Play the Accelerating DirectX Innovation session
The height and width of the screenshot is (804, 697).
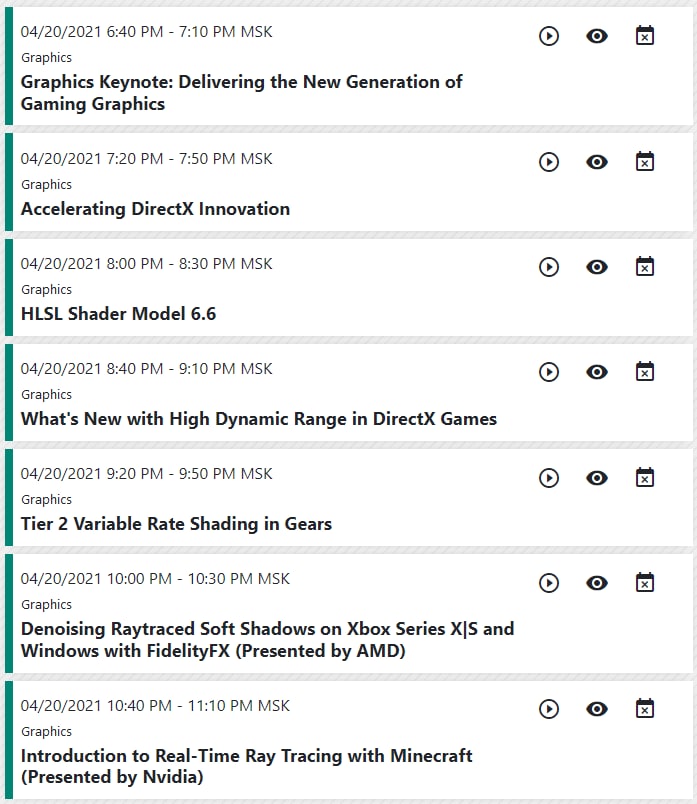[x=549, y=161]
